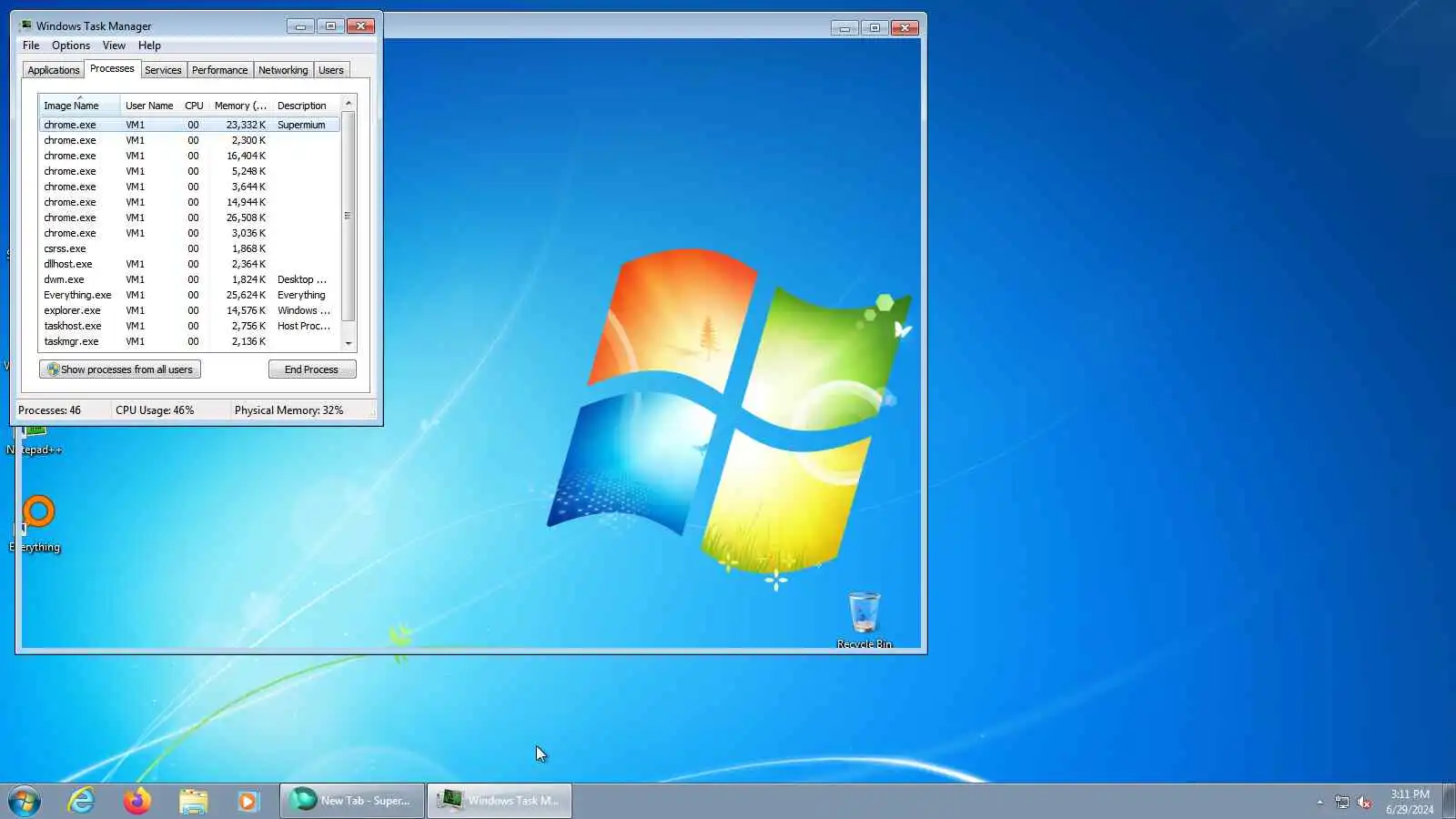Viewport: 1456px width, 819px height.
Task: Sort by Image Name column header
Action: tap(79, 106)
